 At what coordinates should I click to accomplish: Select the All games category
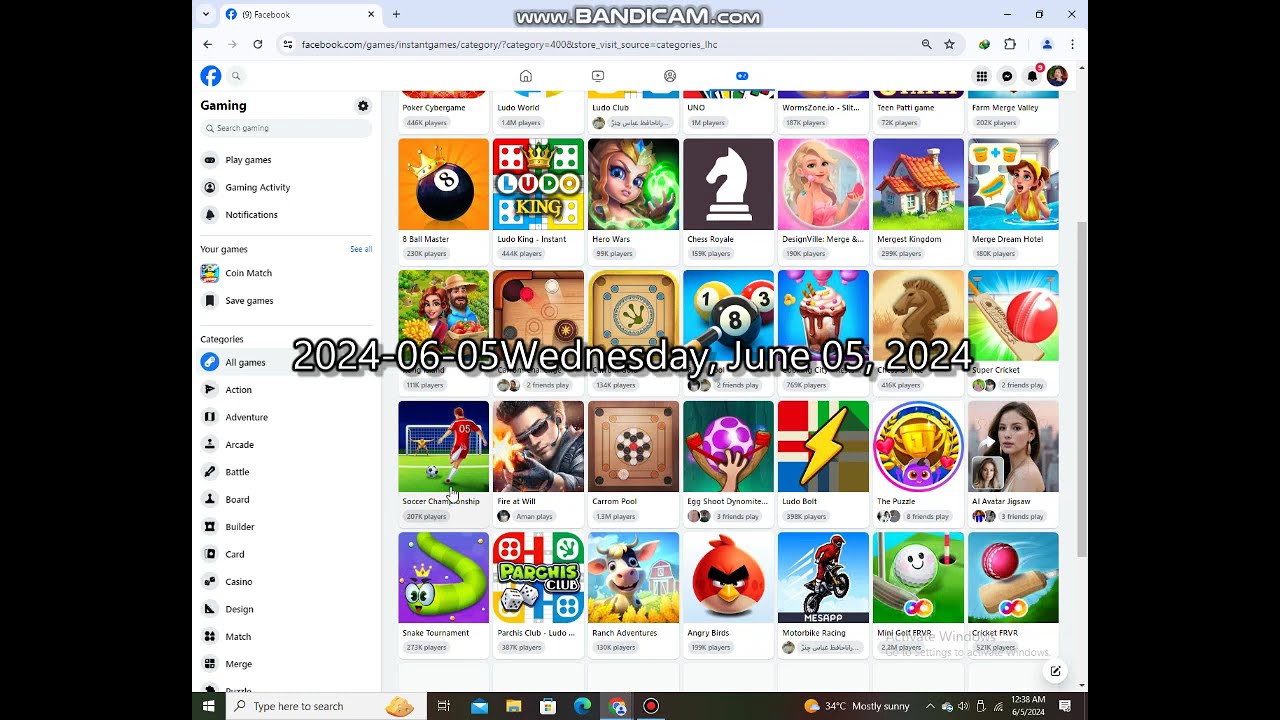click(x=286, y=362)
